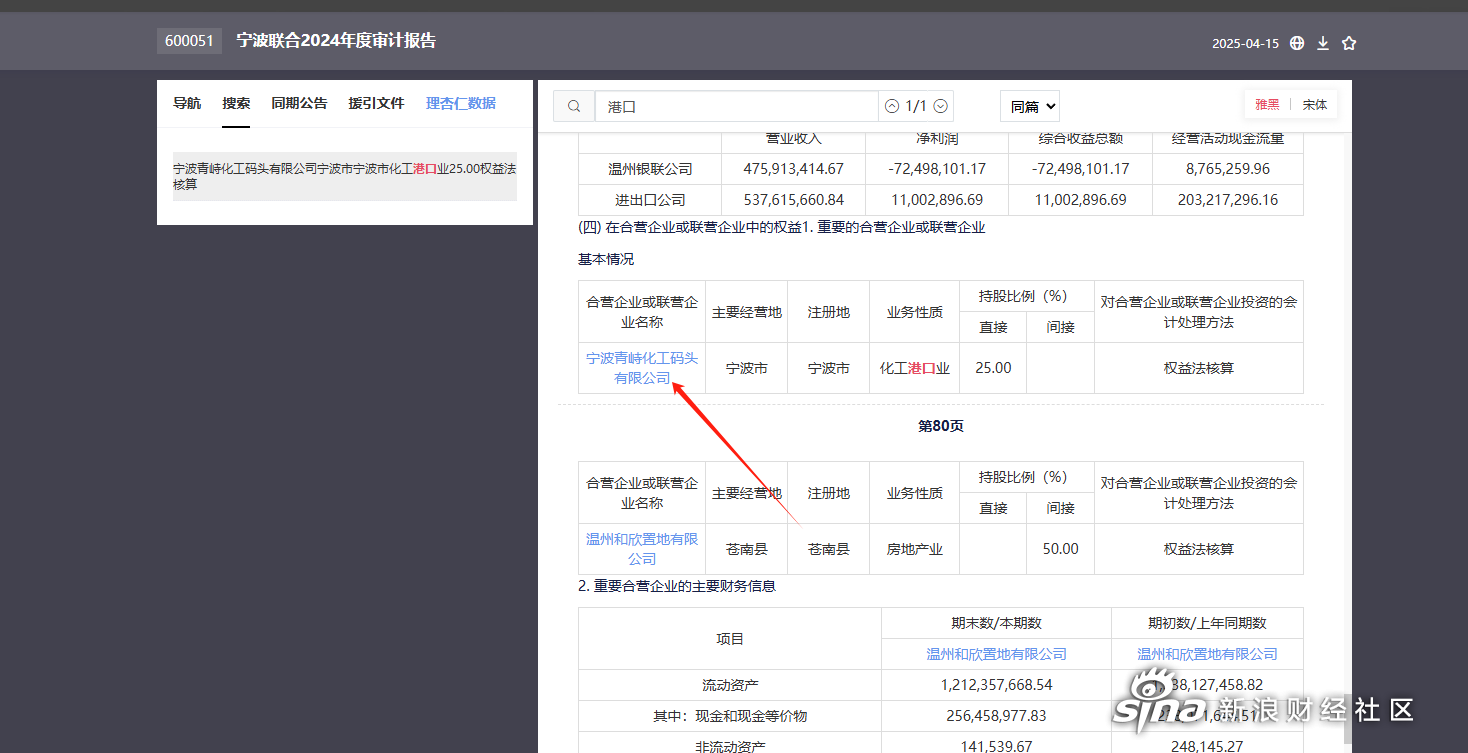Click the 1/1 match counter

(916, 106)
